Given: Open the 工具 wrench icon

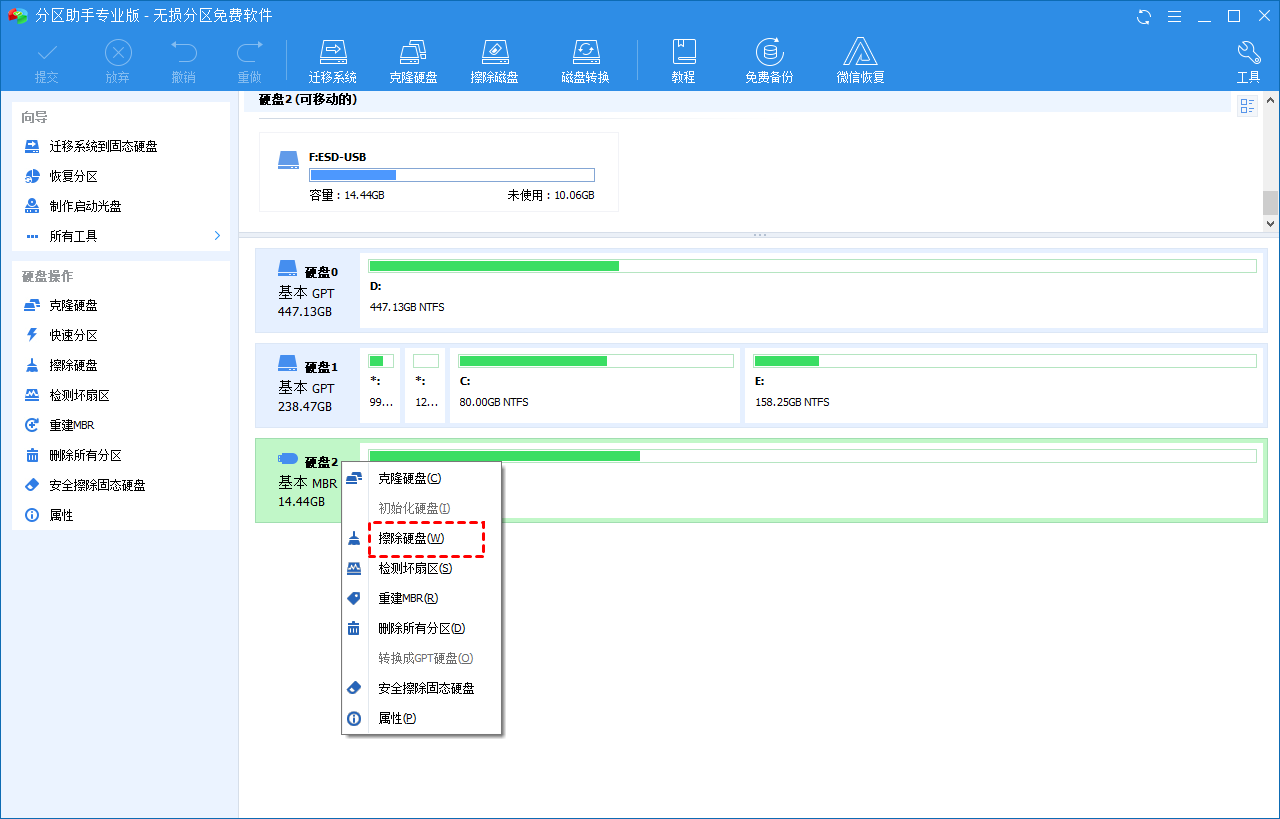Looking at the screenshot, I should (x=1248, y=61).
